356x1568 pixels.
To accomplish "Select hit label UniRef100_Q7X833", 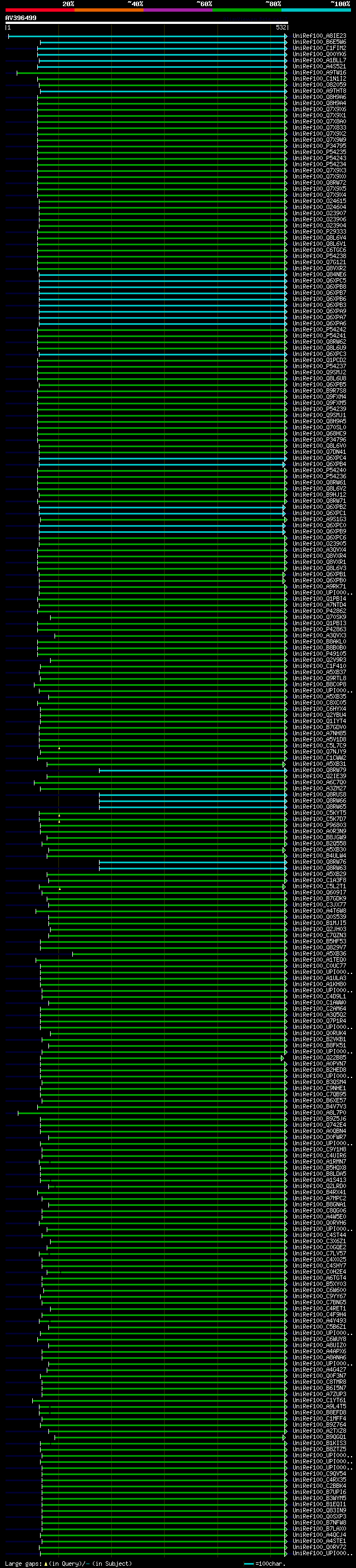I will pos(319,128).
